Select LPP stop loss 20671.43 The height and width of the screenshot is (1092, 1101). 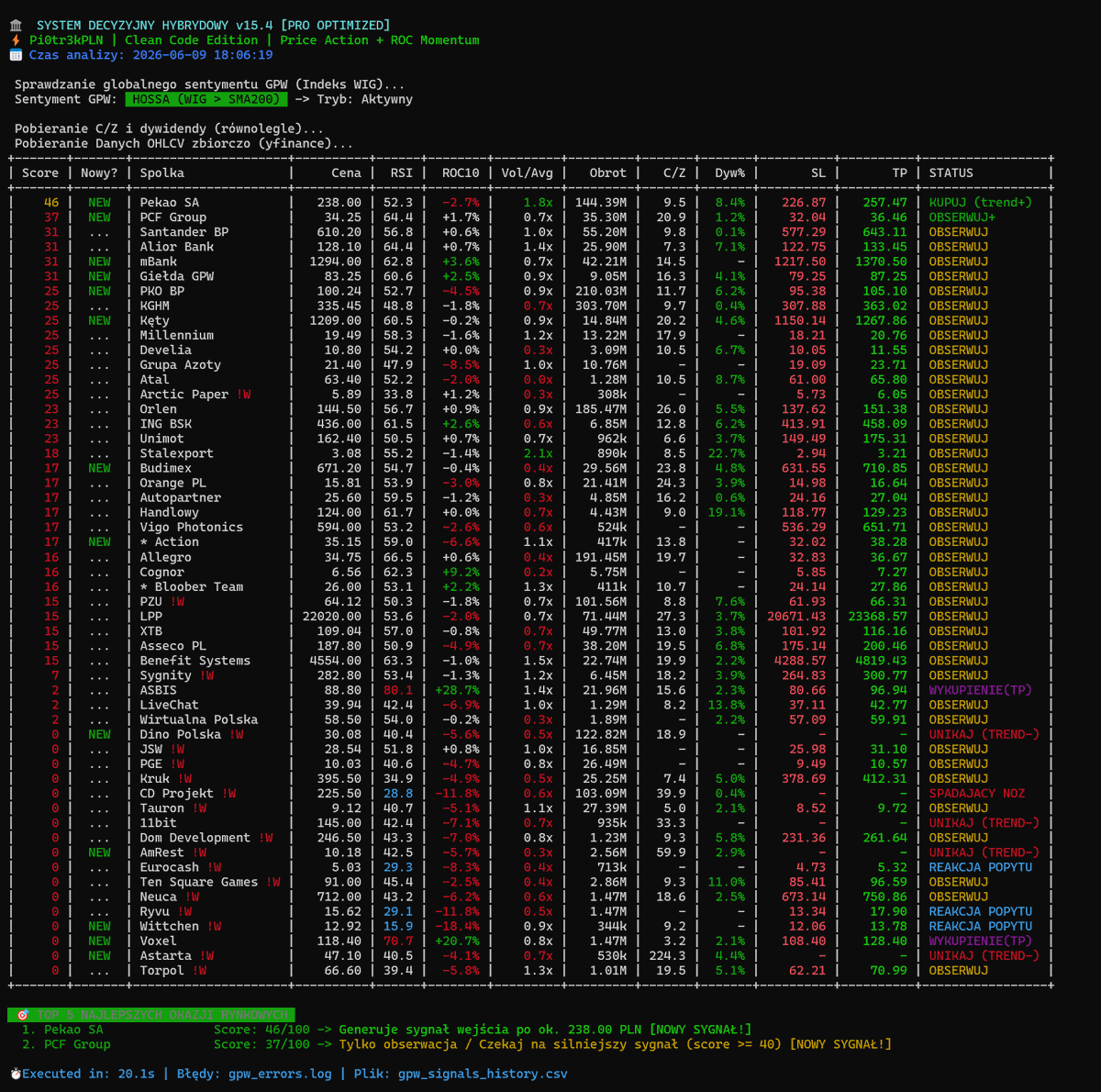796,617
